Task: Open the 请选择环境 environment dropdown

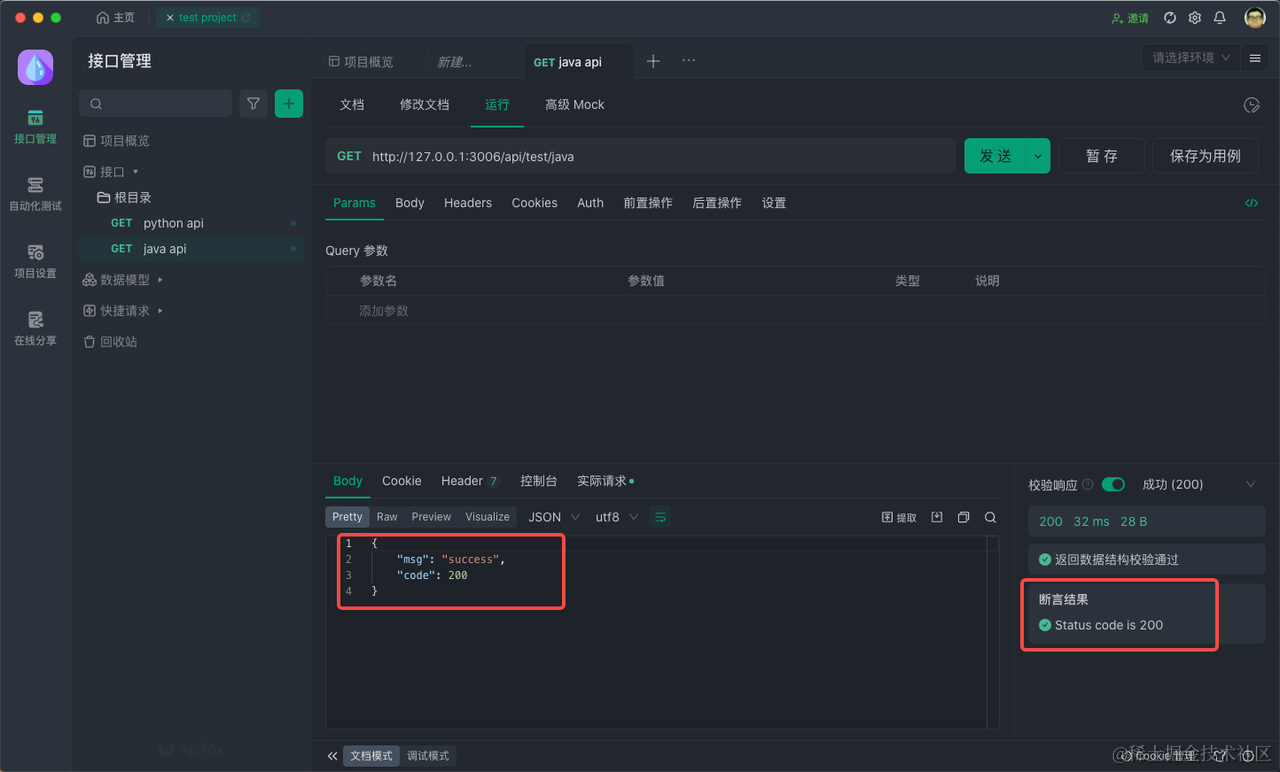Action: [1190, 58]
